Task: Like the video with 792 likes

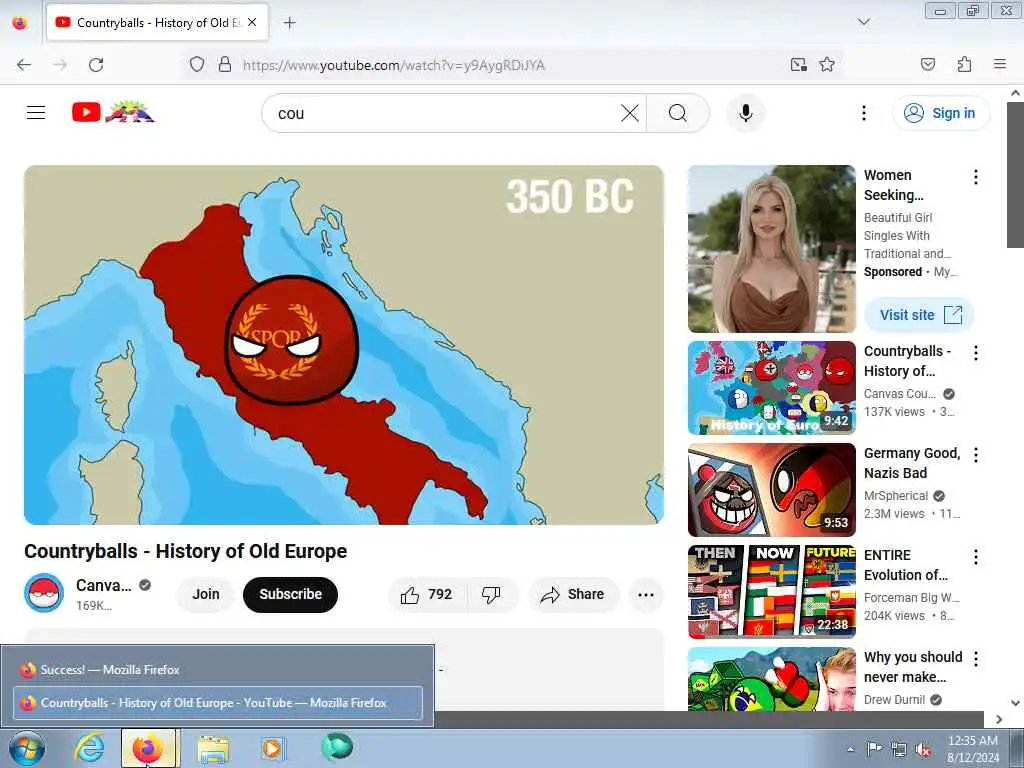Action: (426, 594)
